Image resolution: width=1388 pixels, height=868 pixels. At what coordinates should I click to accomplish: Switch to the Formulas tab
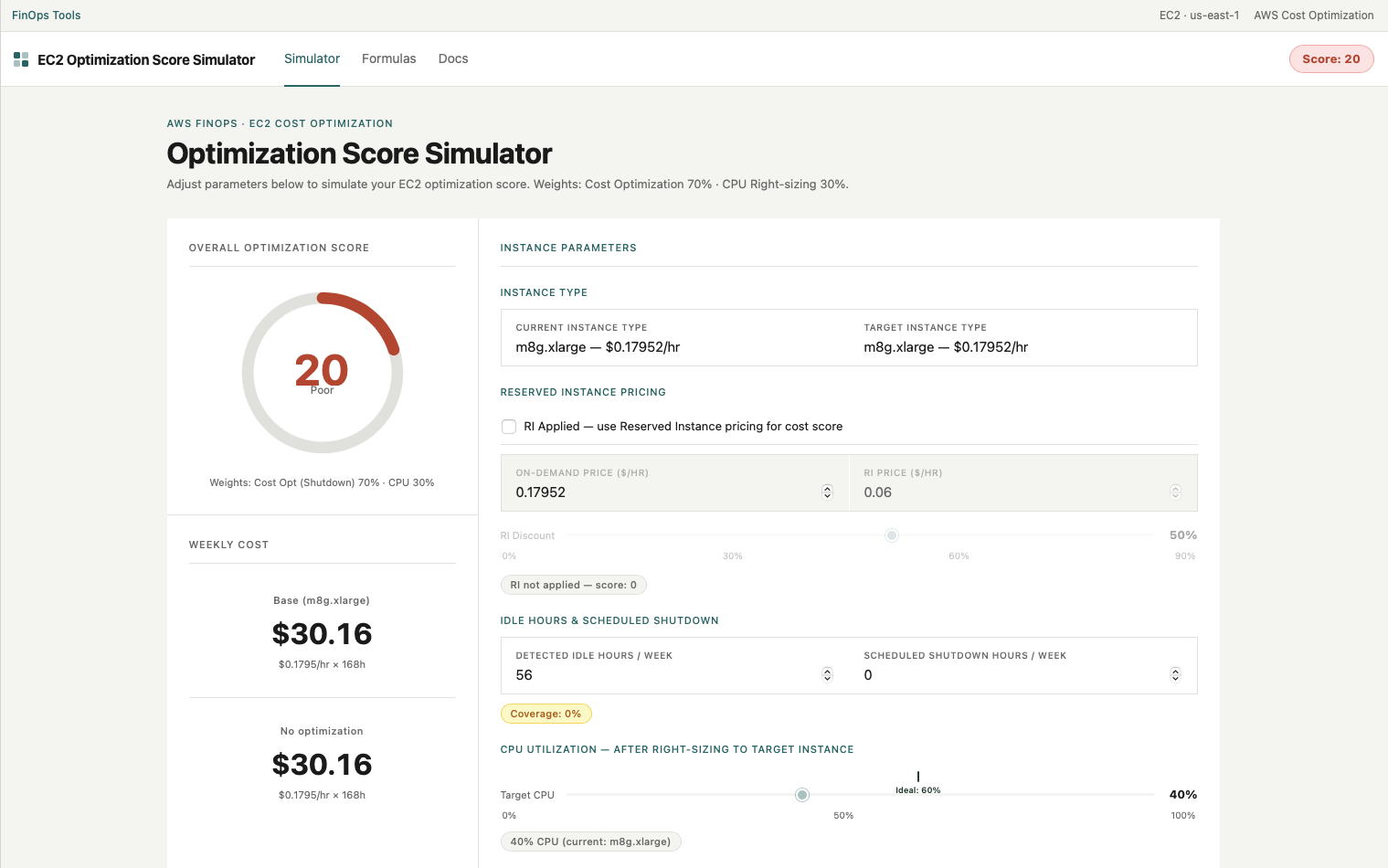[x=388, y=58]
